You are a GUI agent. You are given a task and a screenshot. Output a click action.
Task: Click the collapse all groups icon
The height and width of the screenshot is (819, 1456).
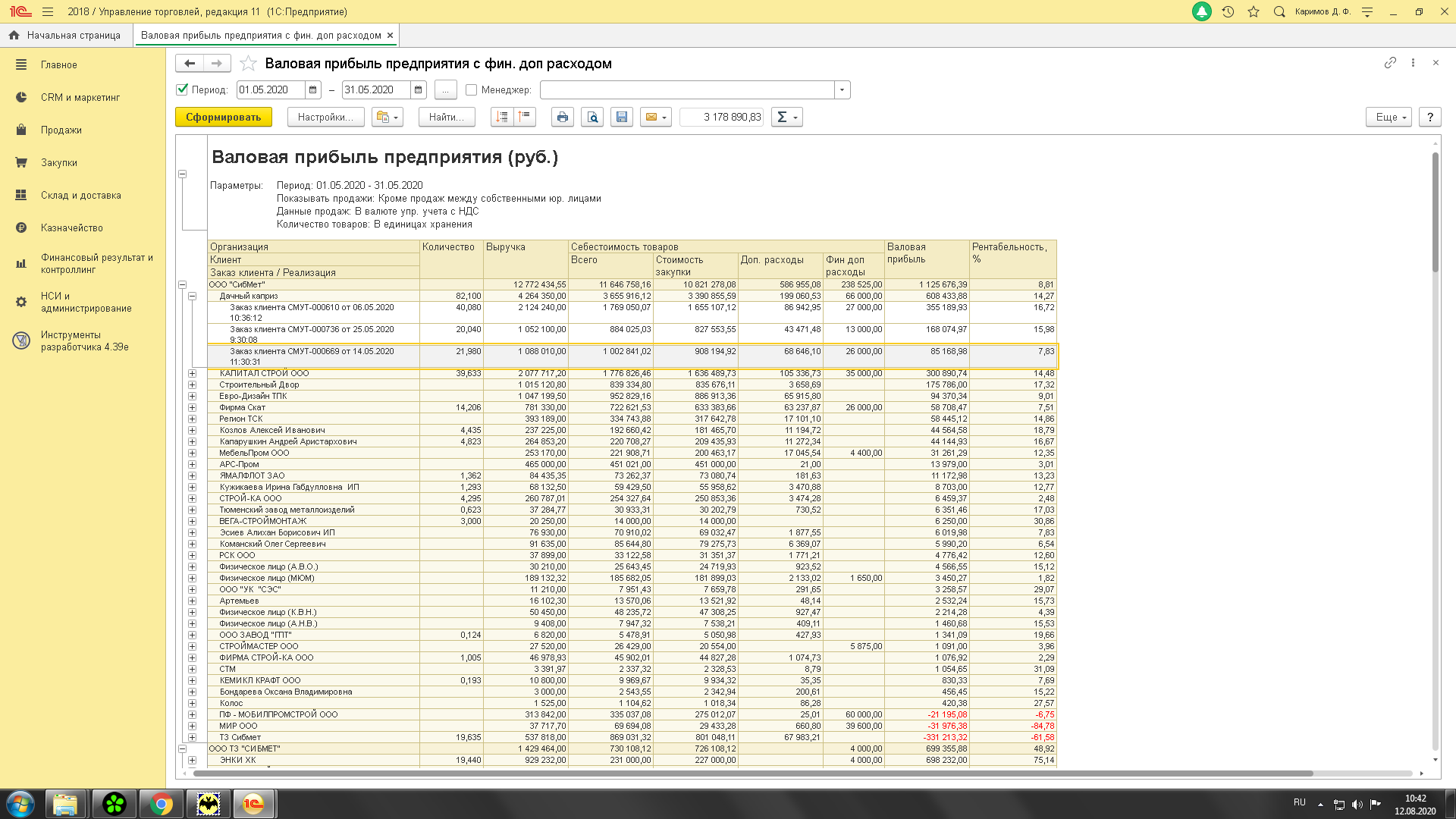pos(502,117)
